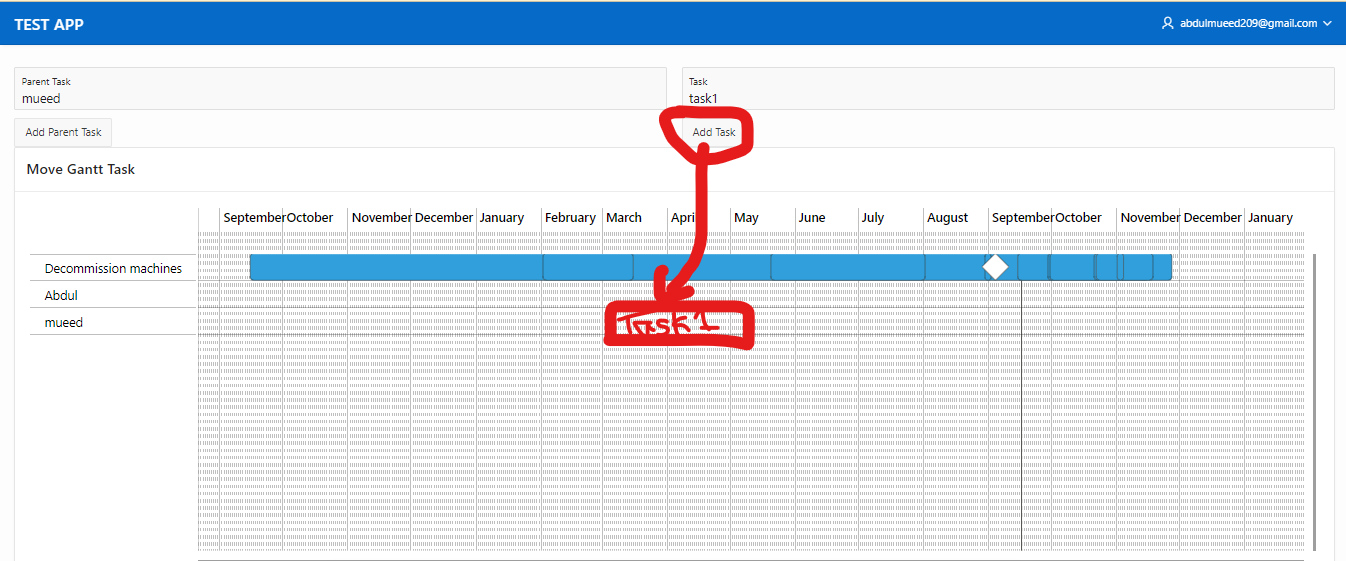Select the May column header
This screenshot has height=561, width=1346.
(746, 217)
